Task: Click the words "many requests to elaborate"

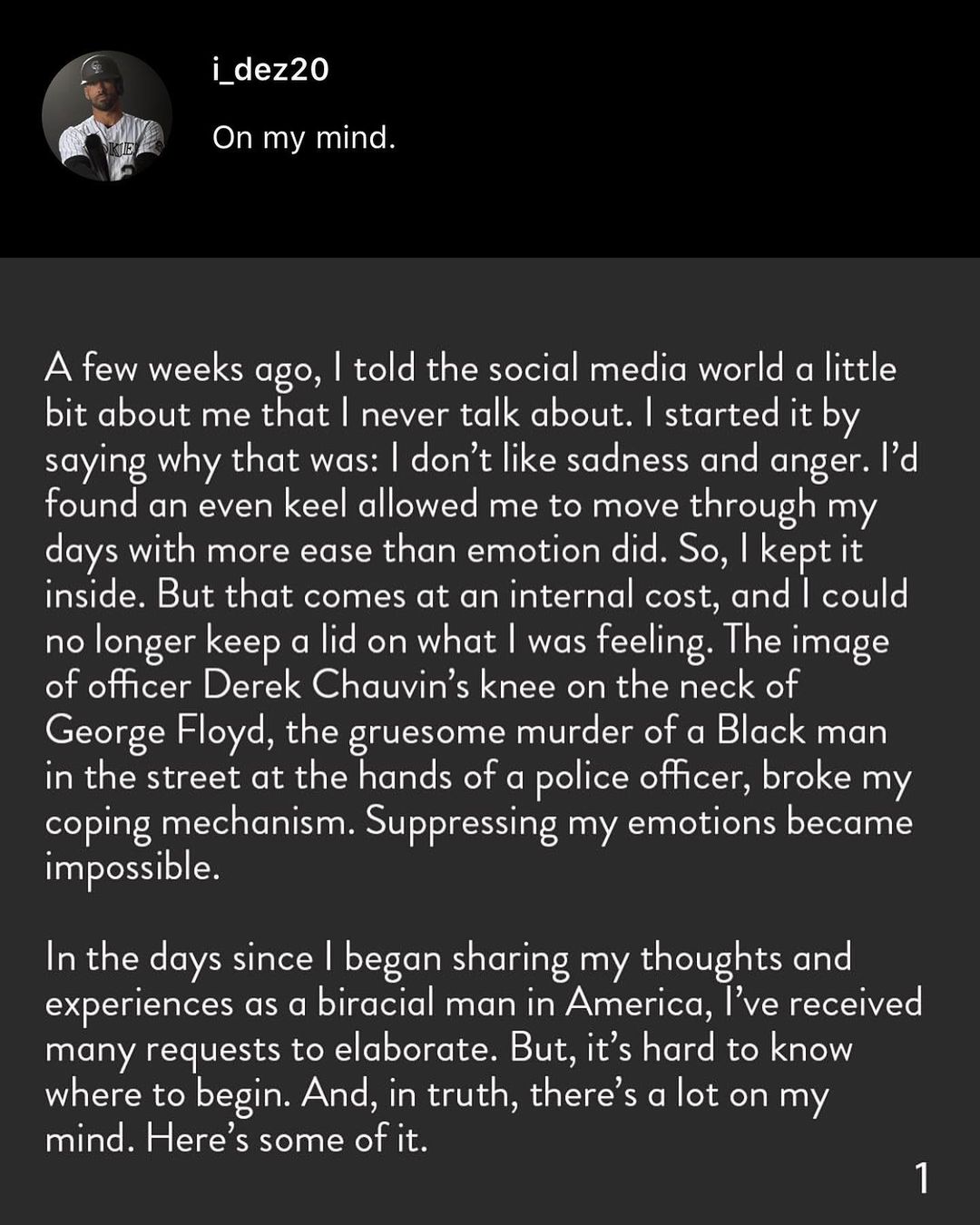Action: pos(270,1050)
